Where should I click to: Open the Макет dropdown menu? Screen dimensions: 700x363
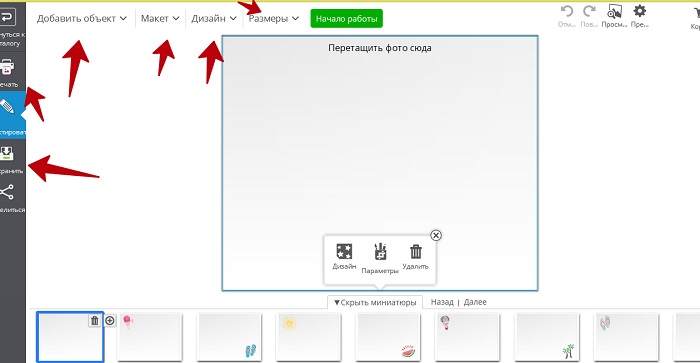point(160,18)
